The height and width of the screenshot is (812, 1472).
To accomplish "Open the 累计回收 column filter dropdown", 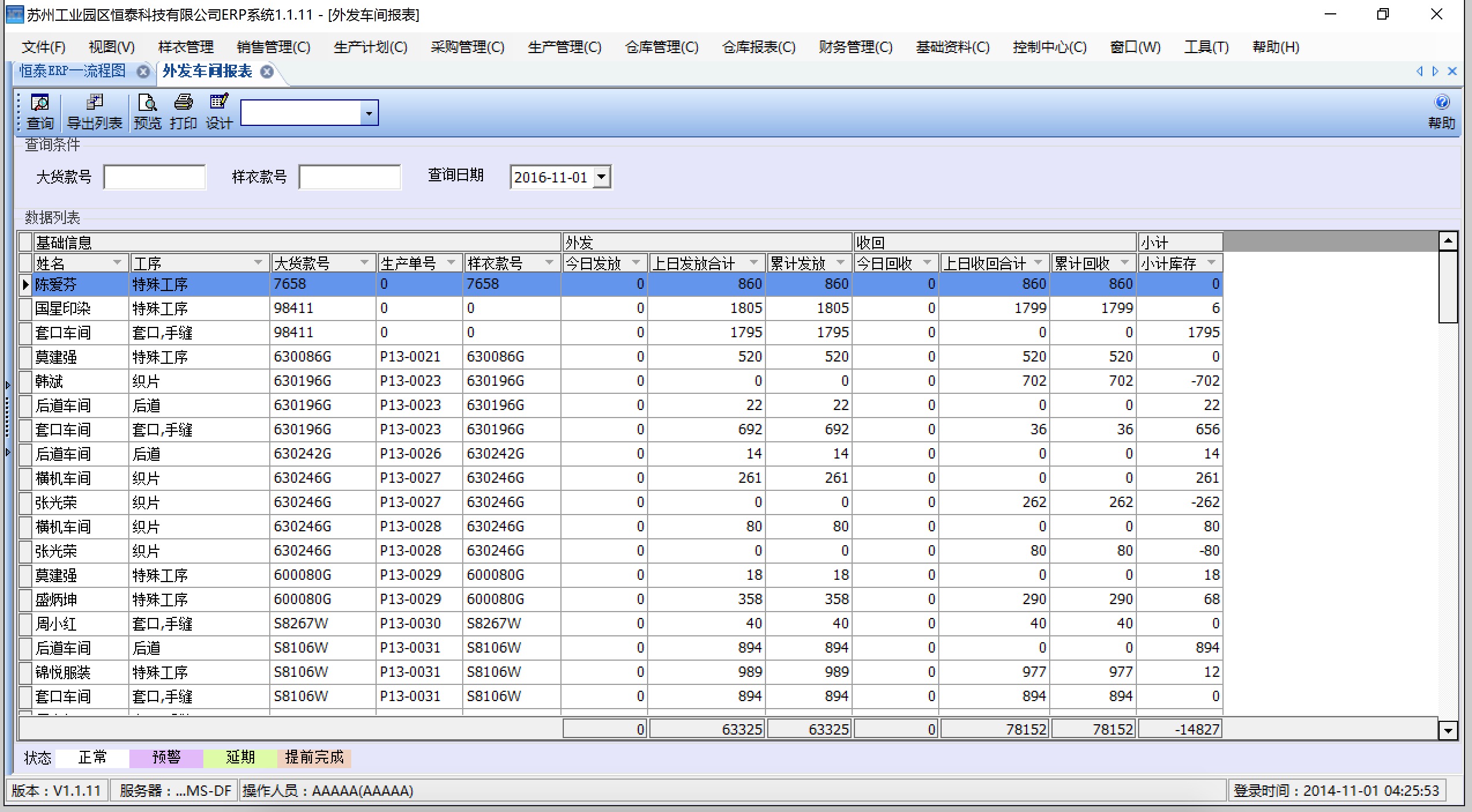I will tap(1125, 263).
